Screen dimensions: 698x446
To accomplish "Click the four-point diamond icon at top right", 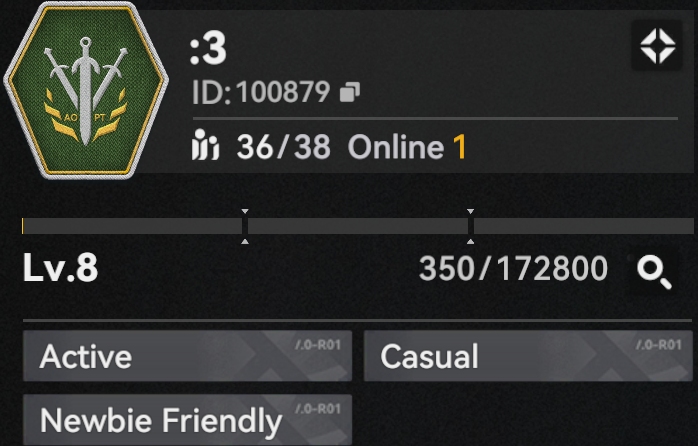I will pos(657,46).
